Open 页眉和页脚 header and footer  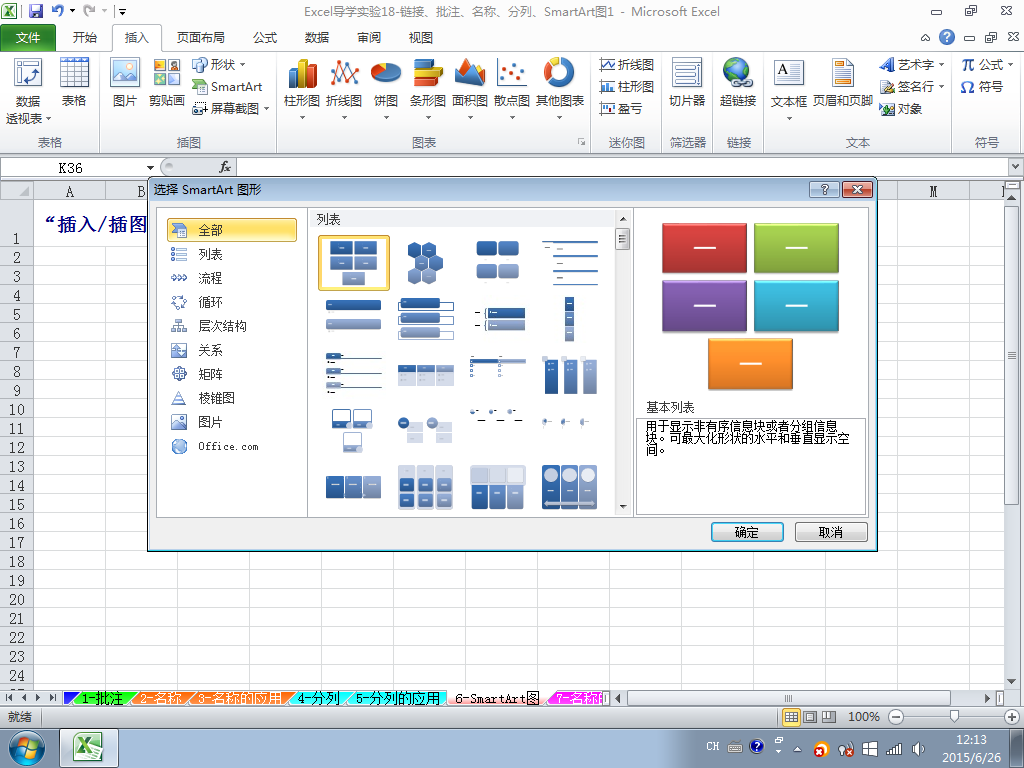click(842, 82)
